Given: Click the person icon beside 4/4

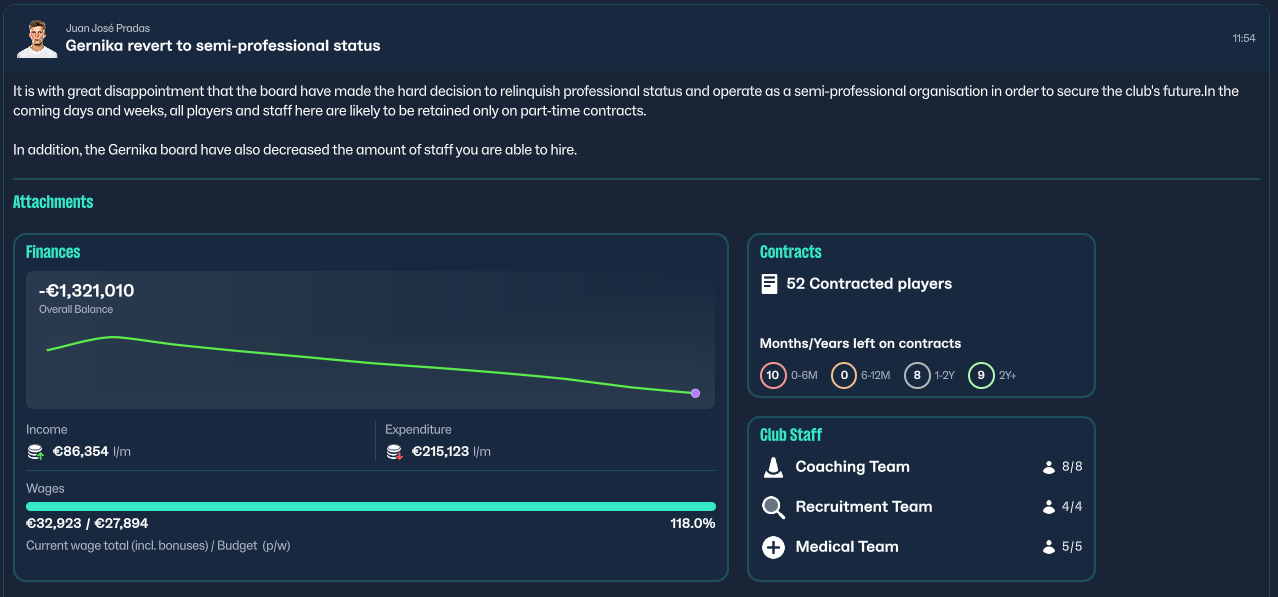Looking at the screenshot, I should pos(1049,507).
